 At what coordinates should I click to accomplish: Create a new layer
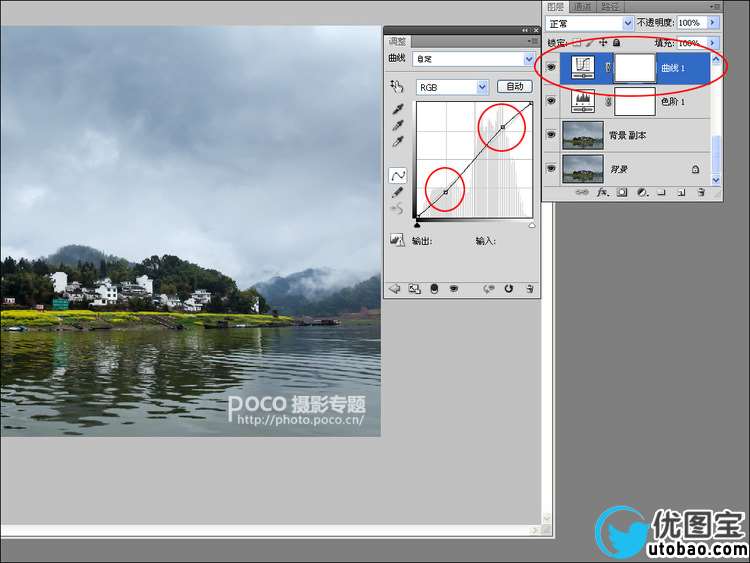click(x=681, y=193)
